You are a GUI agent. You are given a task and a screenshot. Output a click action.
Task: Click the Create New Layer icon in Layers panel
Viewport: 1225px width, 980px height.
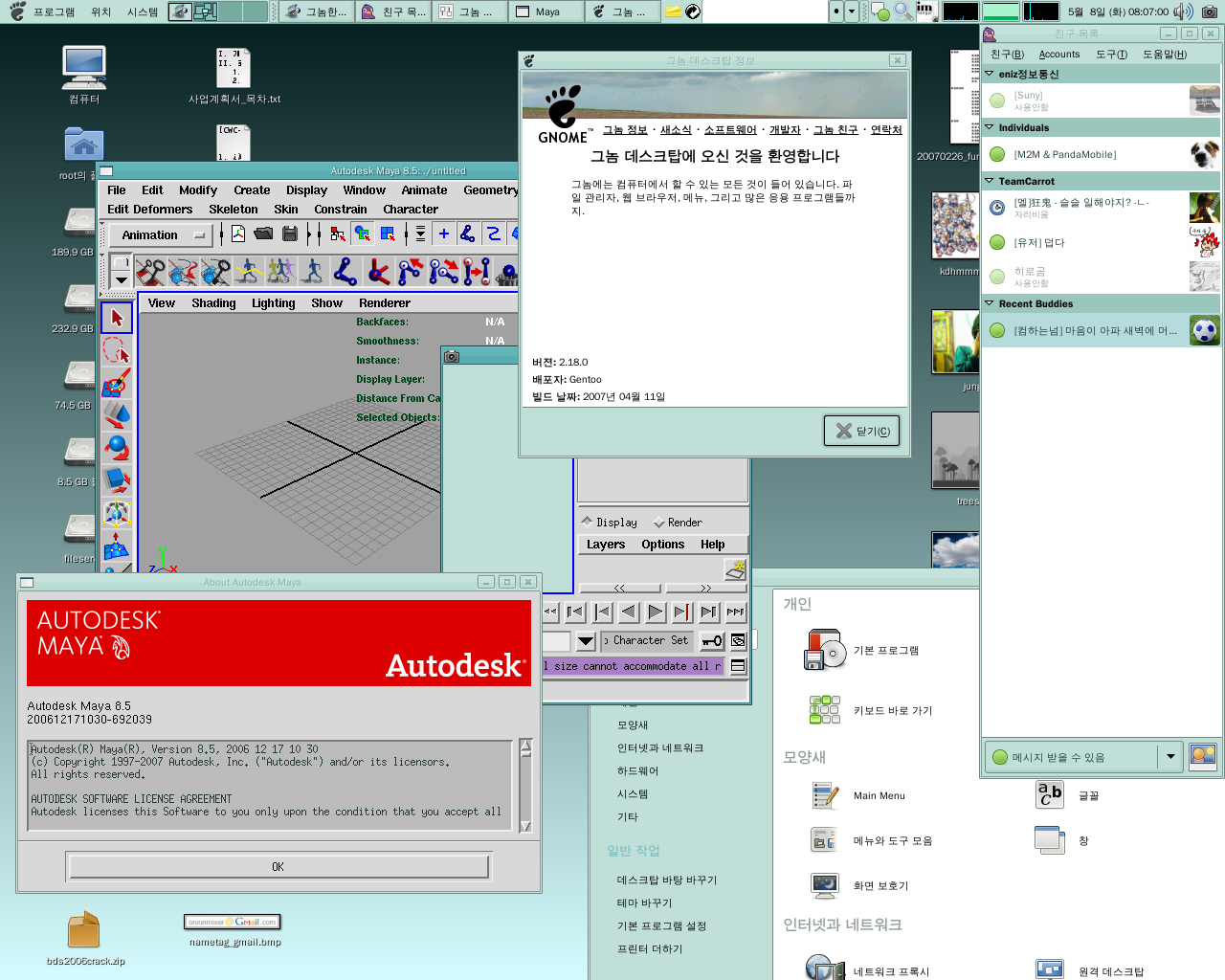pyautogui.click(x=734, y=570)
